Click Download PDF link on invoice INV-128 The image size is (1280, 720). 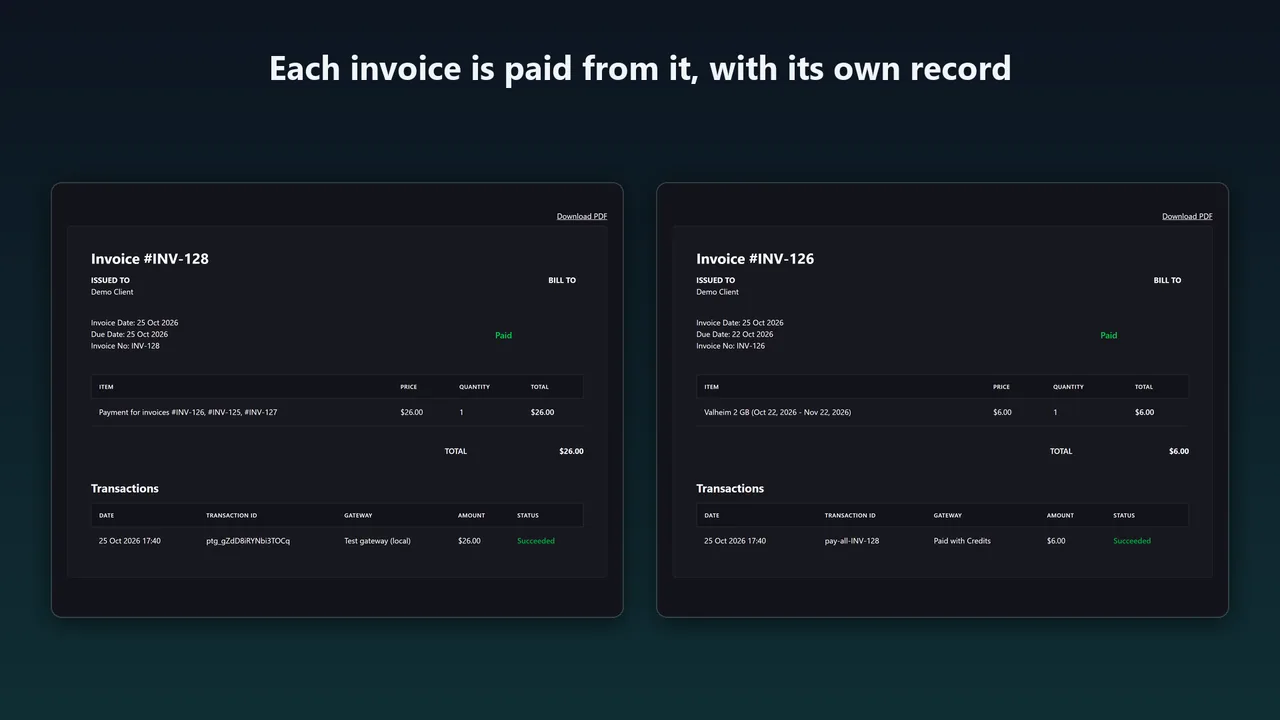pyautogui.click(x=582, y=216)
